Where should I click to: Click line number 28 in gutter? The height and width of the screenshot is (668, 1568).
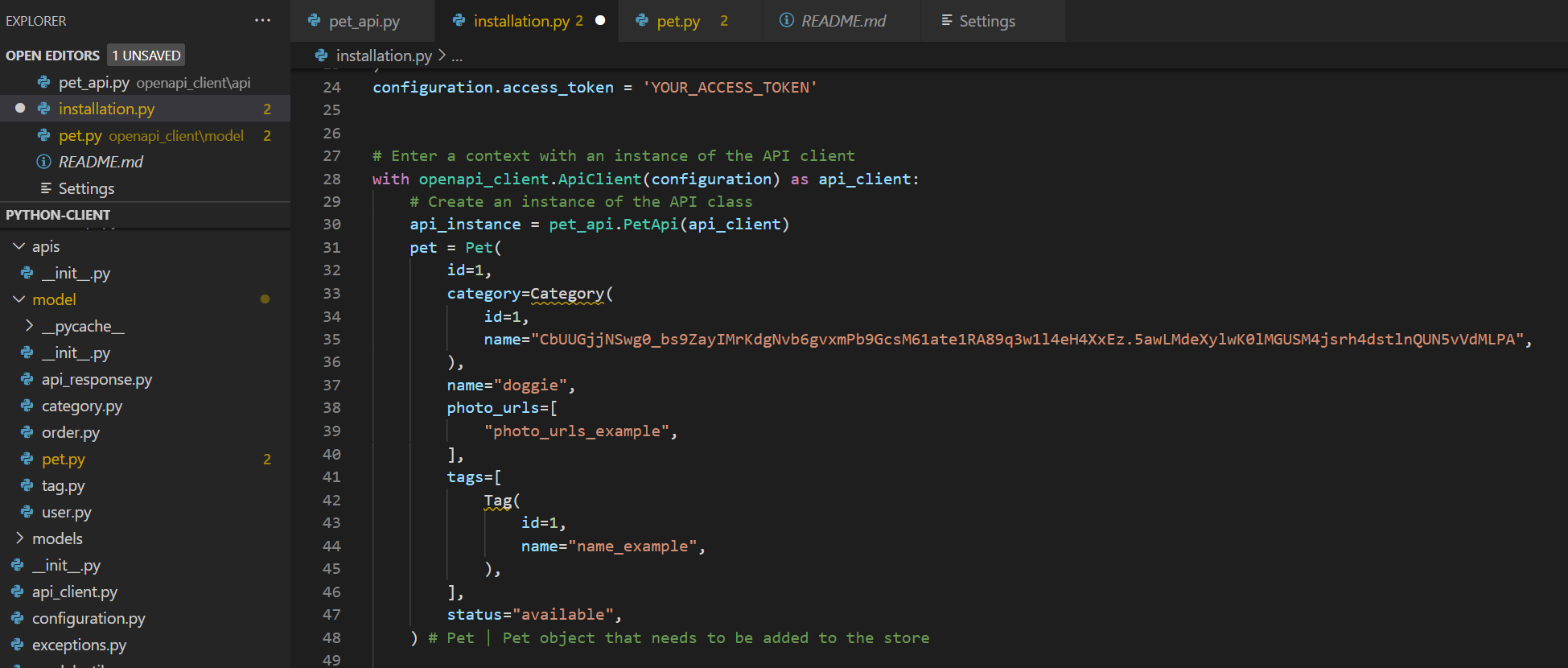click(331, 179)
